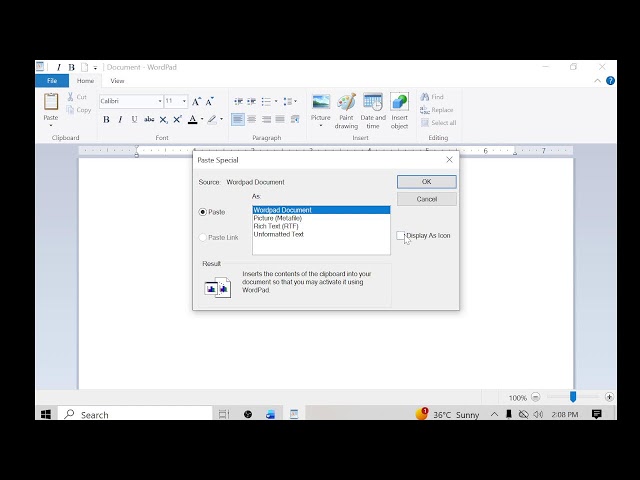Viewport: 640px width, 480px height.
Task: Apply Strikethrough formatting
Action: pyautogui.click(x=149, y=120)
